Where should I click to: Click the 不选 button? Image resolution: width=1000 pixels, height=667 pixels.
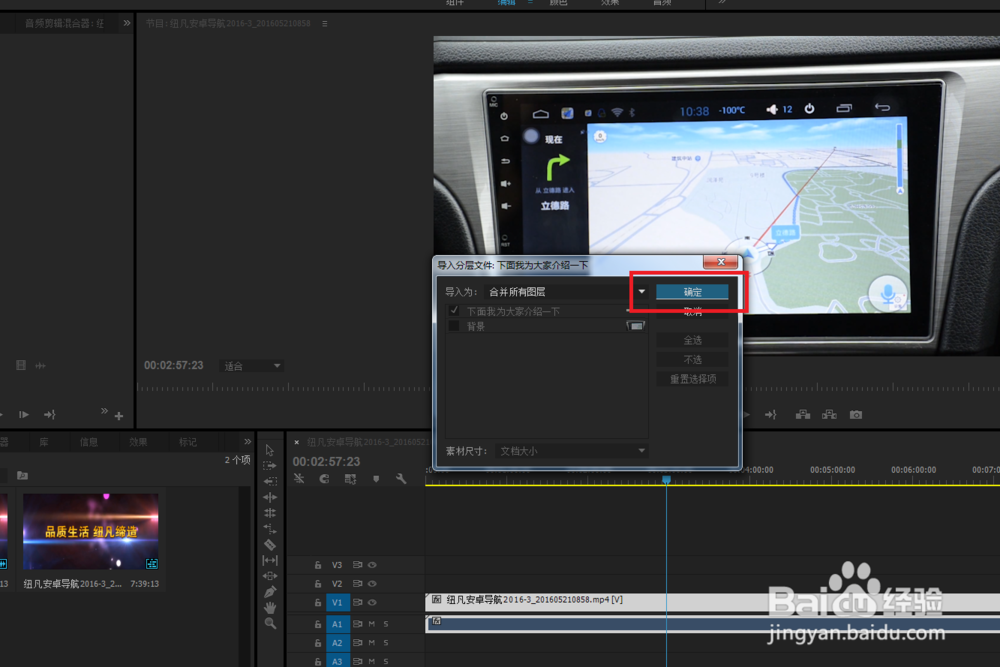click(x=693, y=360)
